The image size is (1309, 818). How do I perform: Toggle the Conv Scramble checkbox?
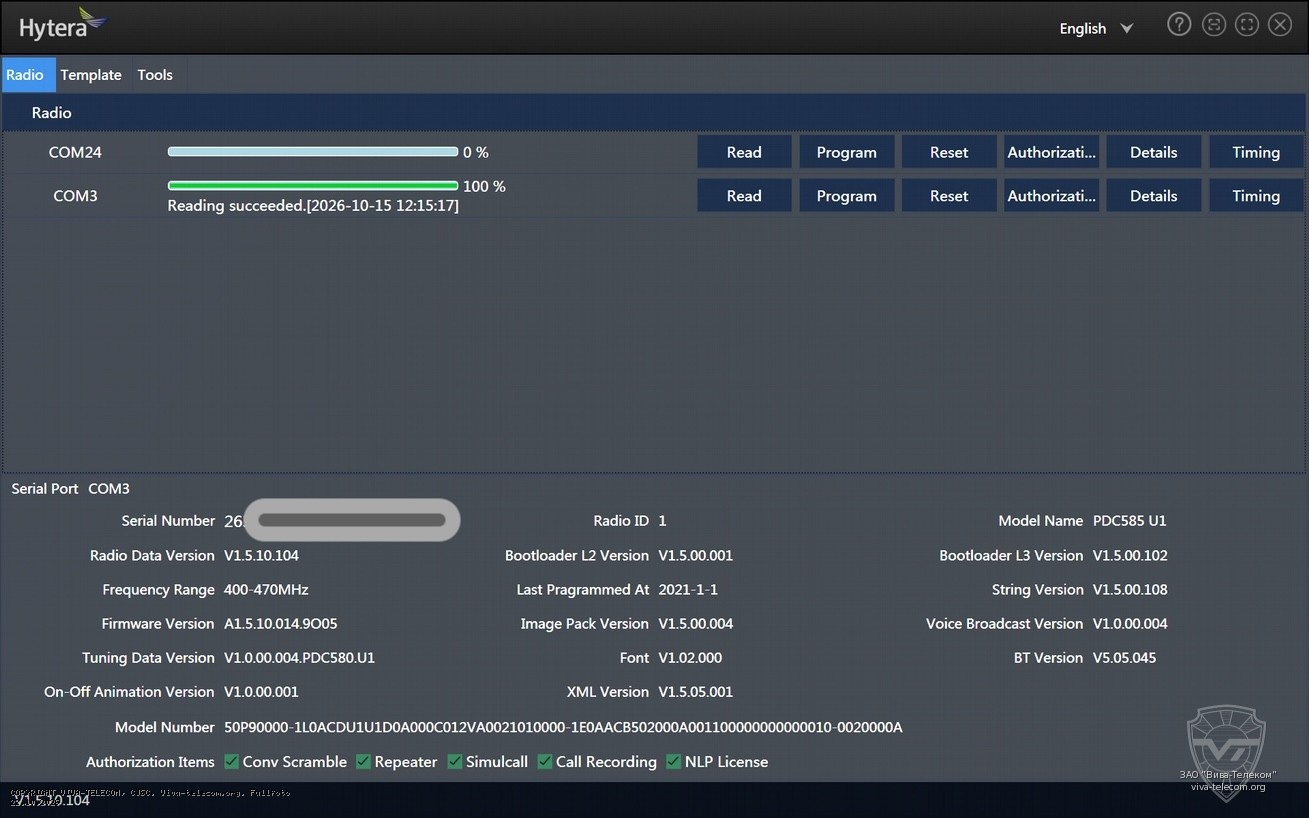(x=232, y=762)
